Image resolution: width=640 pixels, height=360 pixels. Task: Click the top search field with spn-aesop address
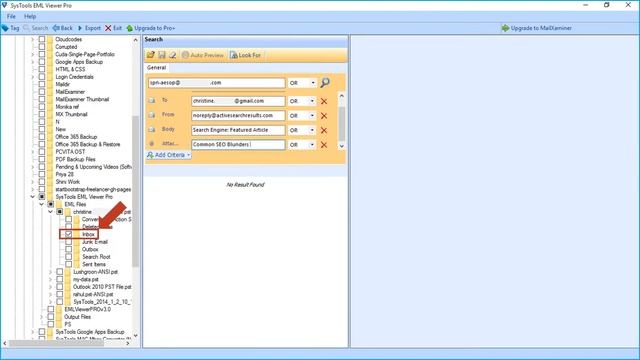[217, 83]
